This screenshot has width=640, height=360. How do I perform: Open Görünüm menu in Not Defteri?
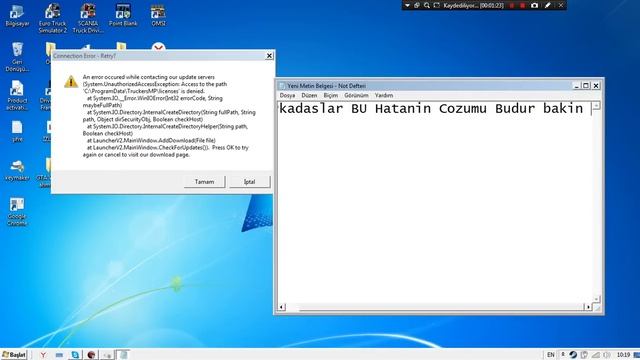(x=356, y=95)
